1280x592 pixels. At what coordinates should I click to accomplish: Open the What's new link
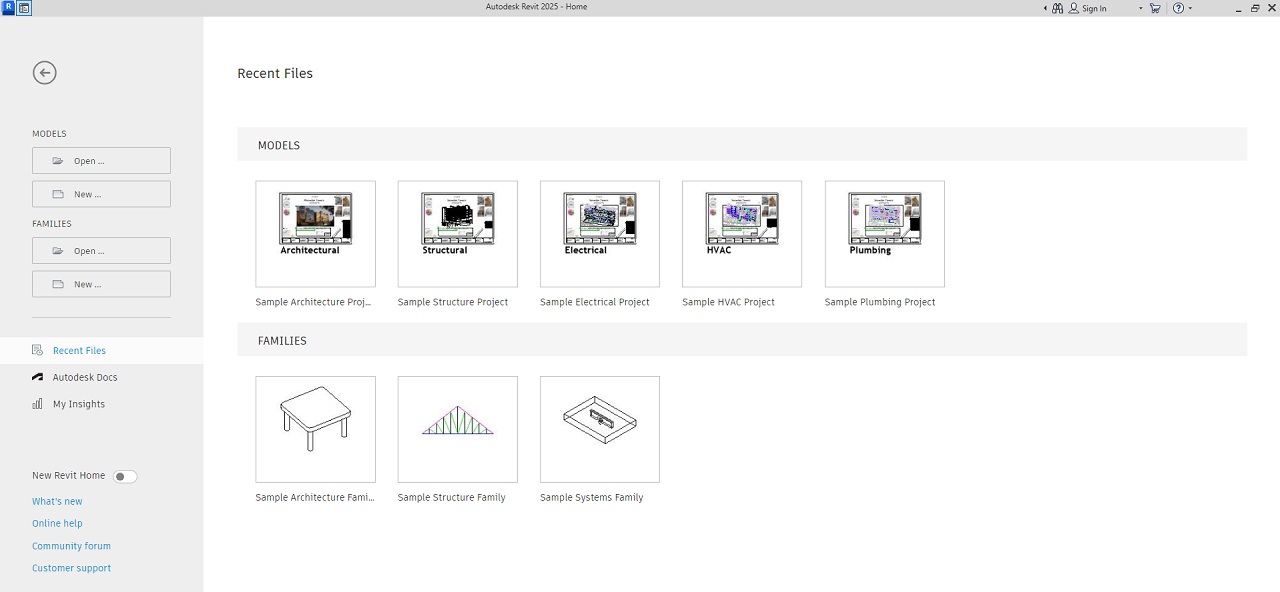(57, 502)
